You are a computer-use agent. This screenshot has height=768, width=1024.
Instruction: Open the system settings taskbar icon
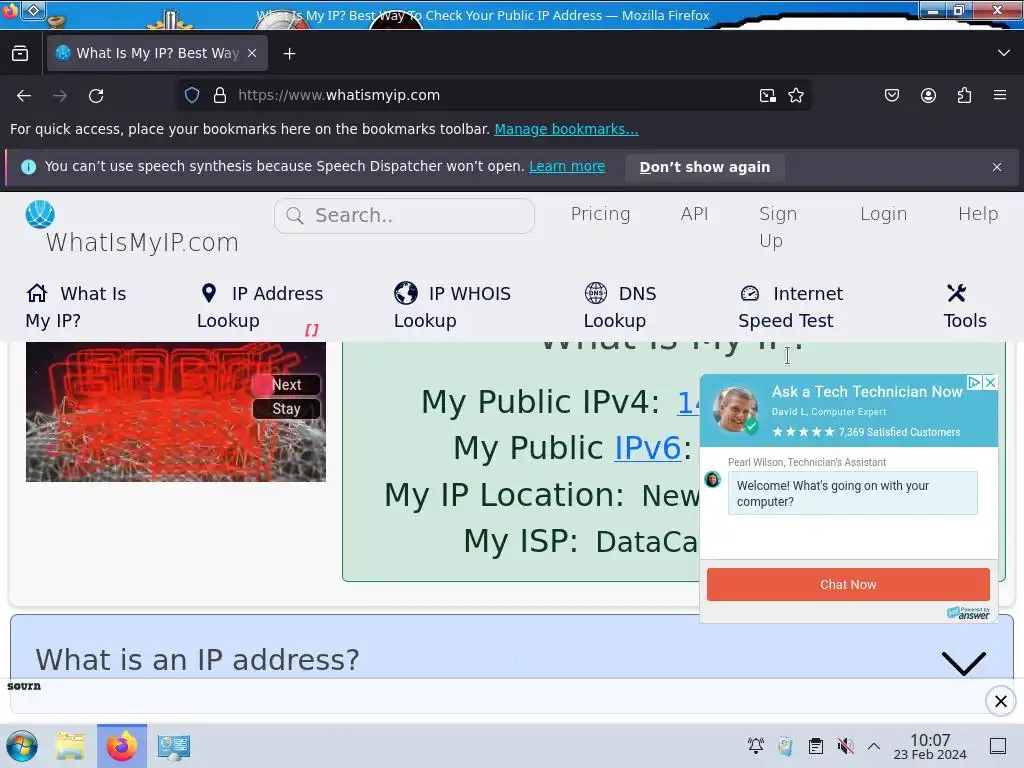pyautogui.click(x=174, y=747)
